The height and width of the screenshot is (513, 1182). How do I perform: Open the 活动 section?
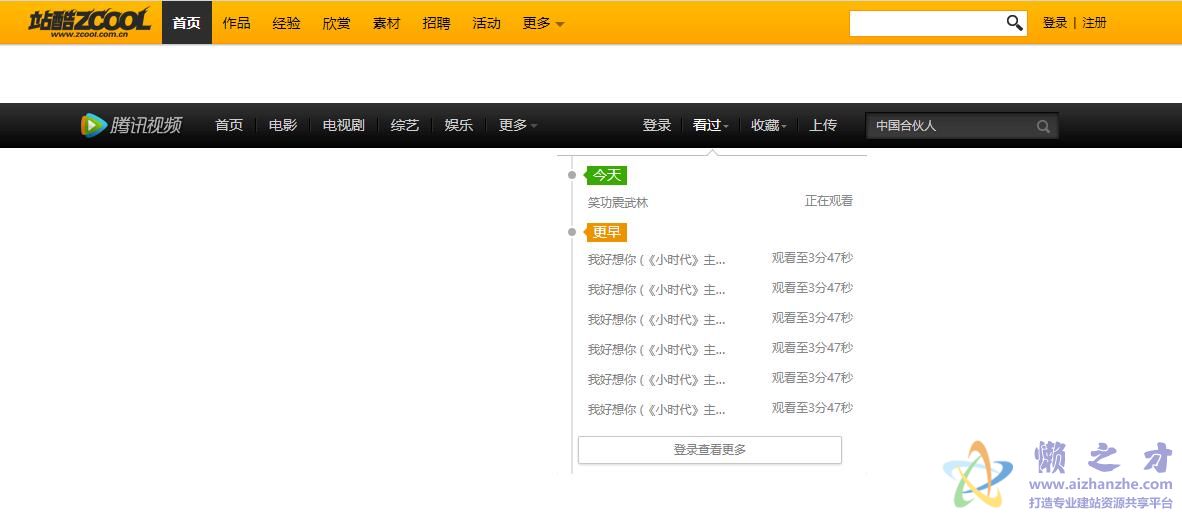(x=486, y=23)
